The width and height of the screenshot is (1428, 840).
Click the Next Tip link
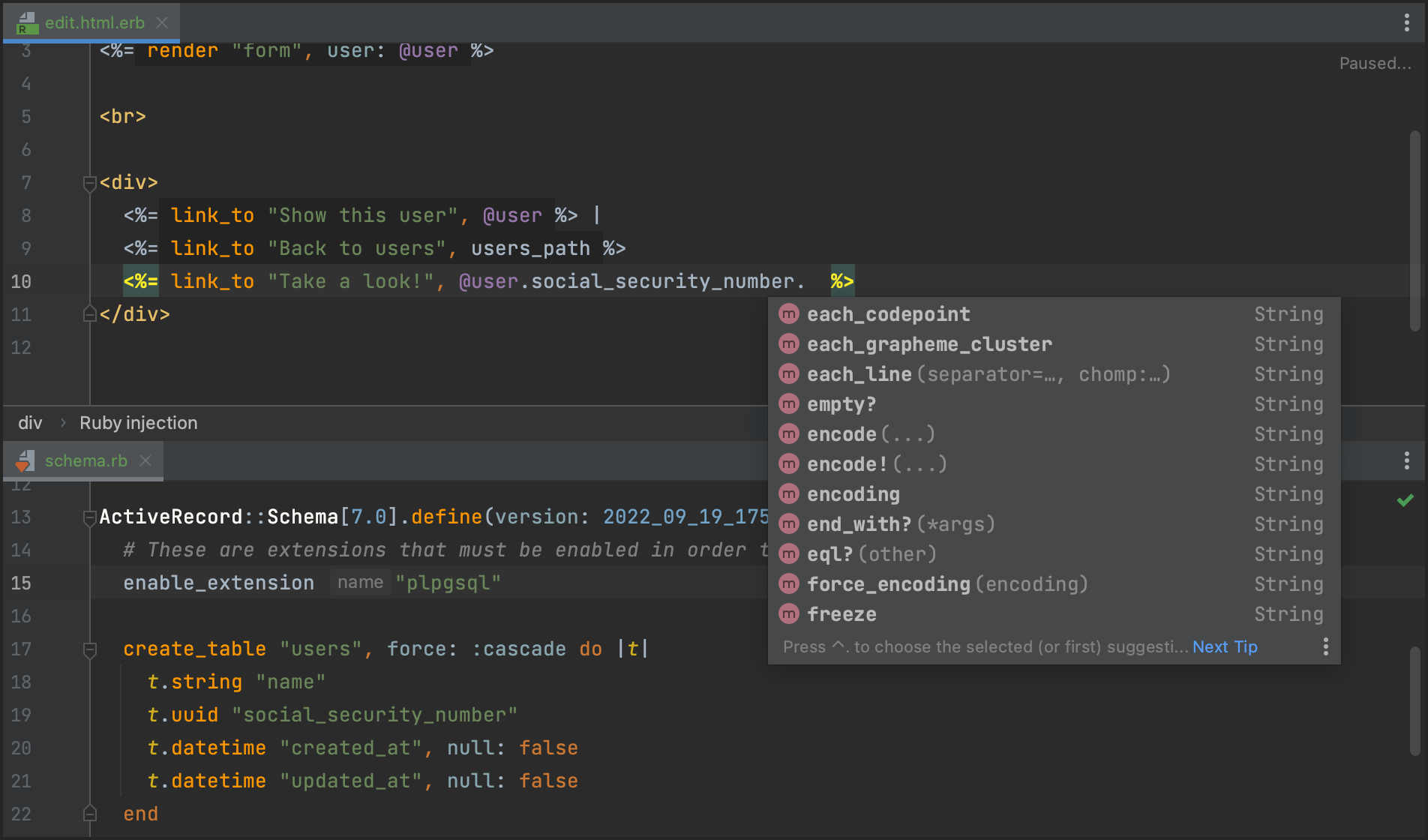click(1224, 646)
